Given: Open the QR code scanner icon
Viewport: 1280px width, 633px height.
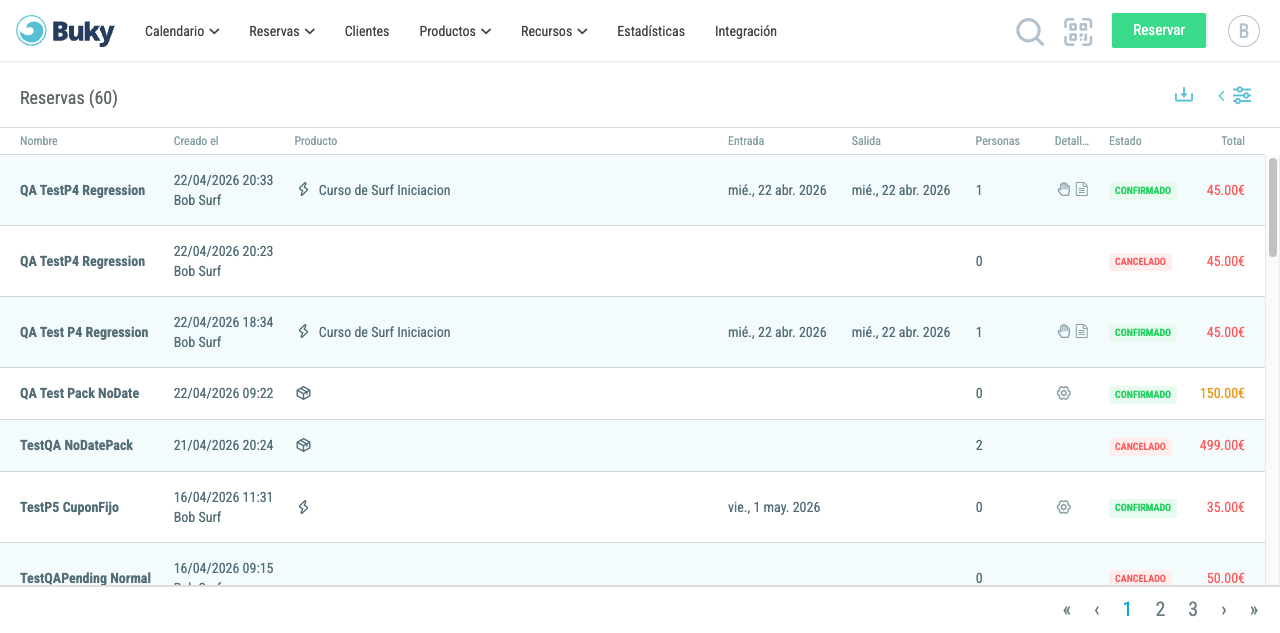Looking at the screenshot, I should pos(1078,32).
